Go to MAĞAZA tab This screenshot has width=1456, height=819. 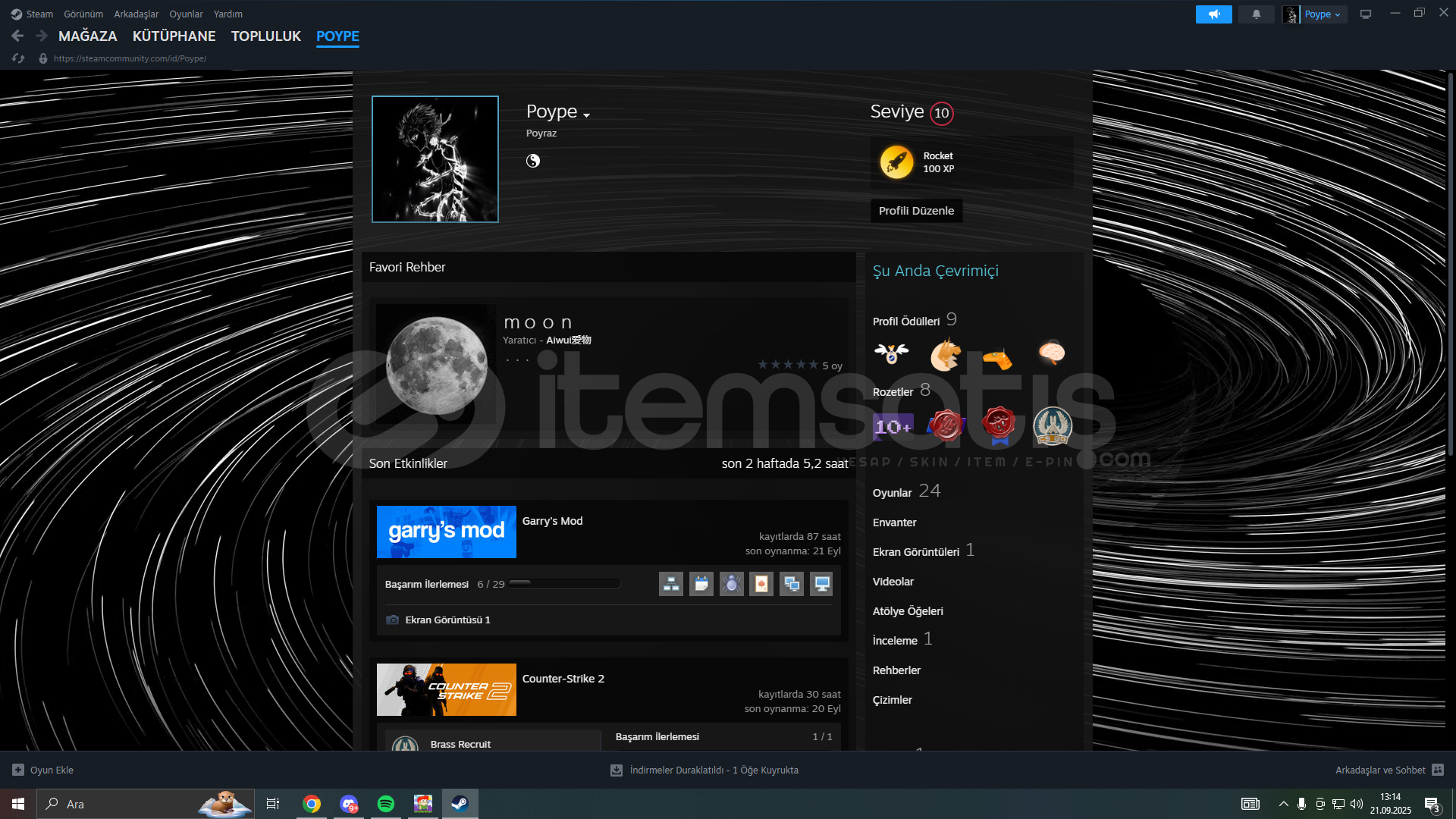[x=88, y=36]
